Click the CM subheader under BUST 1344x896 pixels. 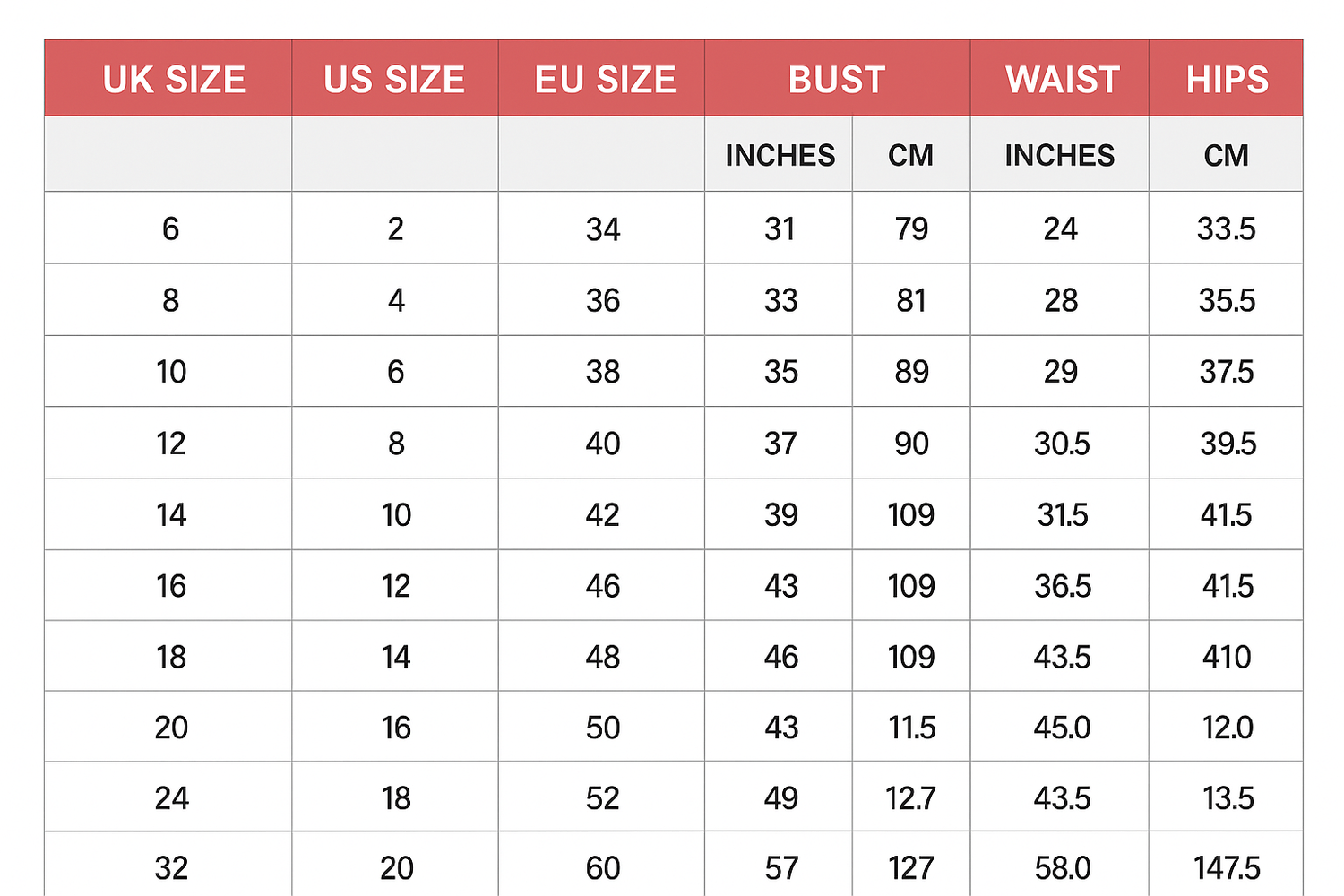click(910, 155)
